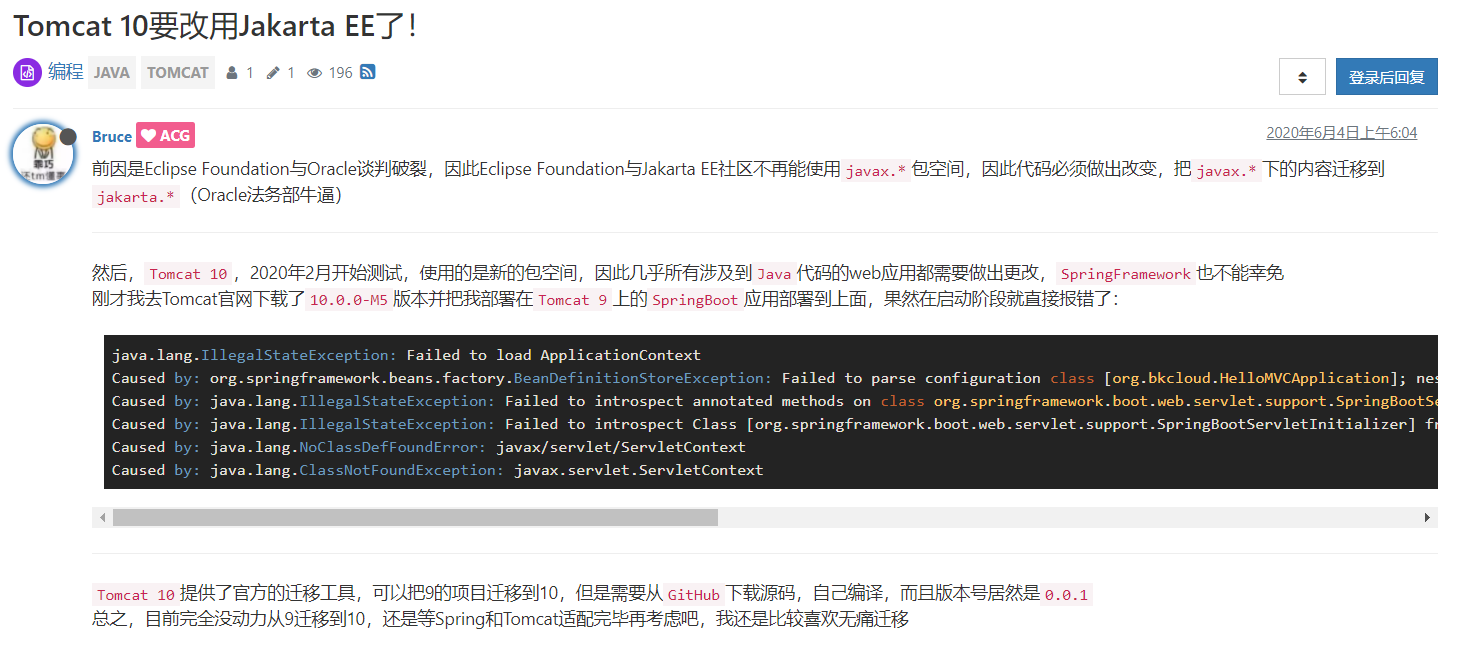Click the eye icon beside 196 views
1464x649 pixels.
coord(314,73)
